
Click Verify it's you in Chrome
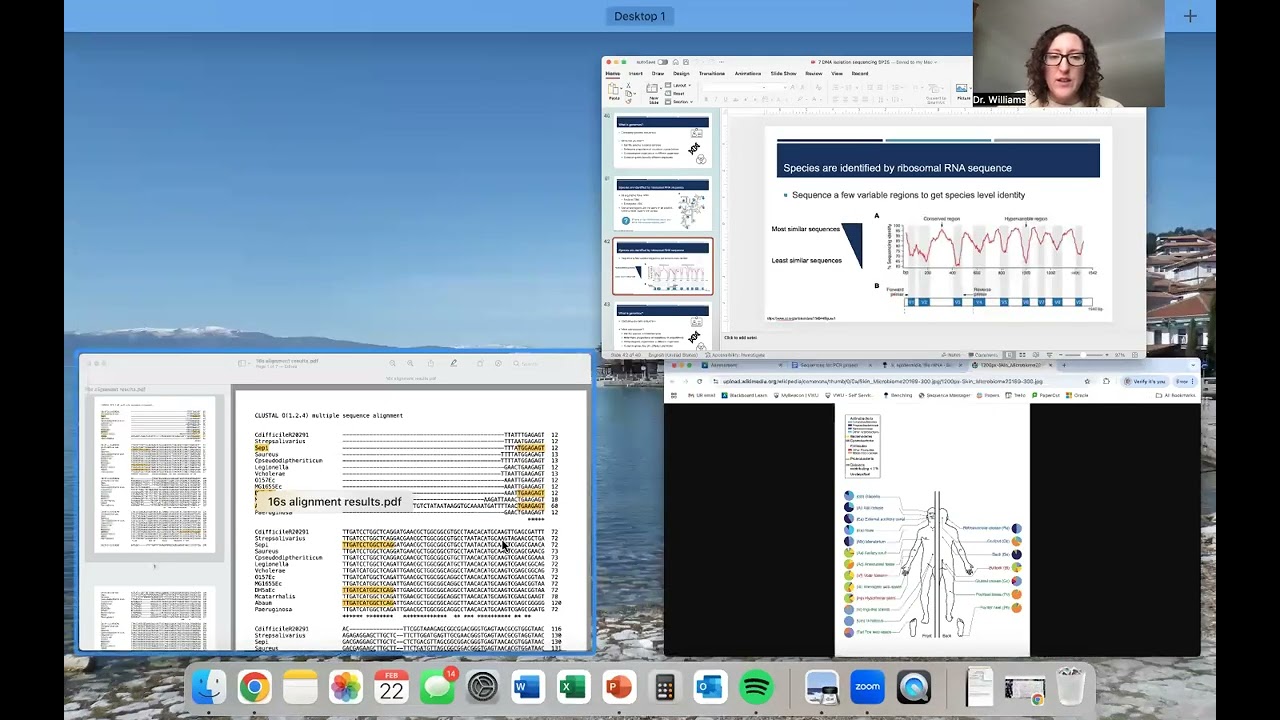tap(1145, 381)
